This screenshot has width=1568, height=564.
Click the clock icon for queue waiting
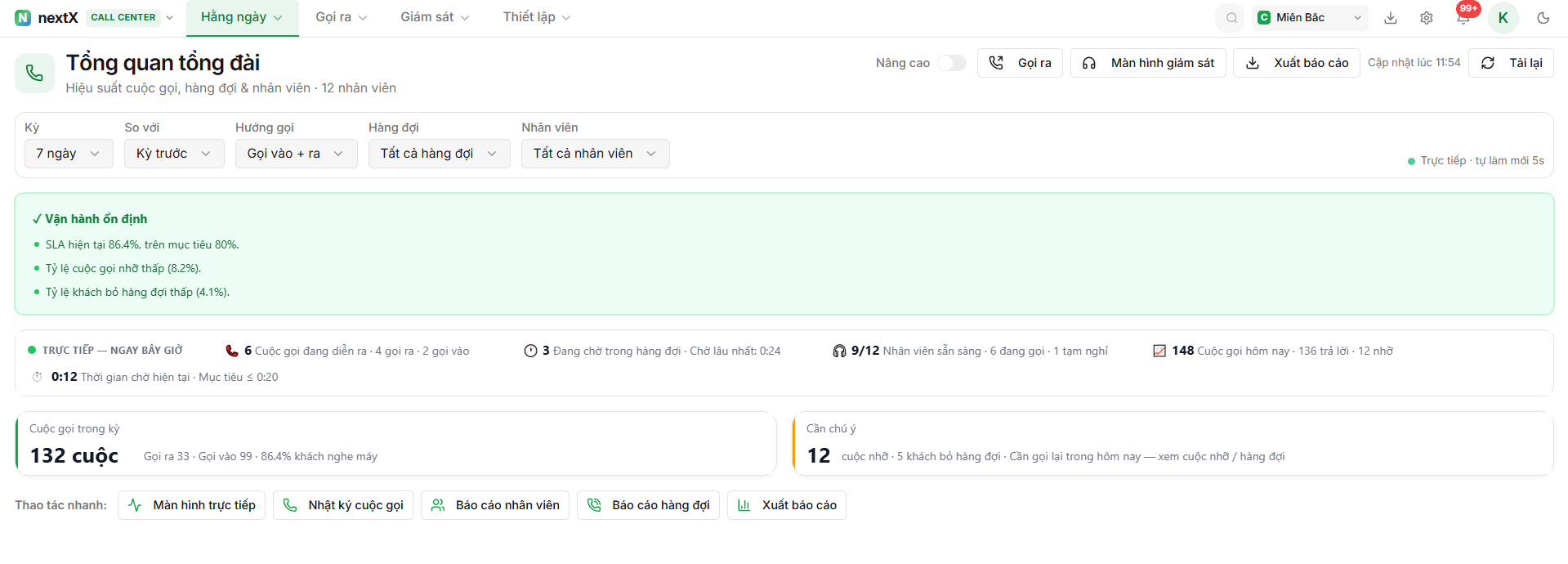point(530,351)
